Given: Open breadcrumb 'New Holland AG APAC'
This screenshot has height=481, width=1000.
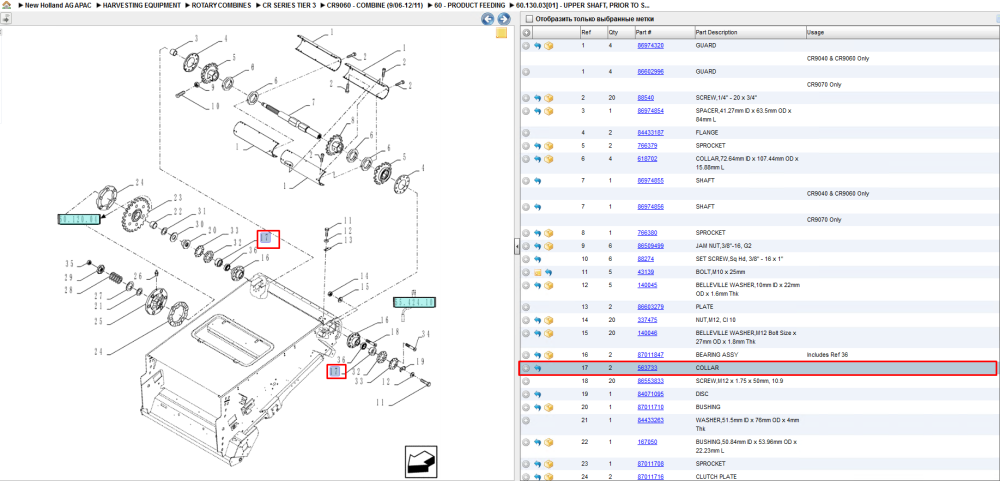Looking at the screenshot, I should [x=58, y=5].
